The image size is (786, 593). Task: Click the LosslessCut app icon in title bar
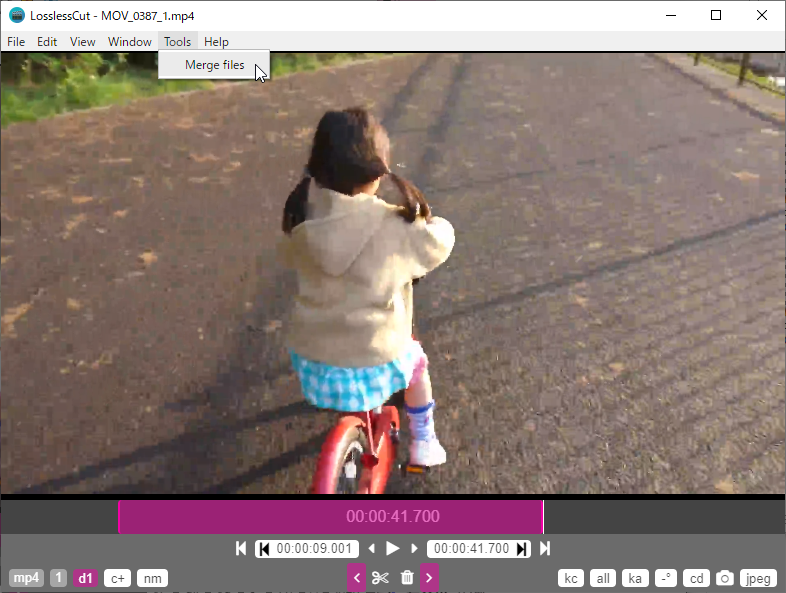tap(17, 16)
